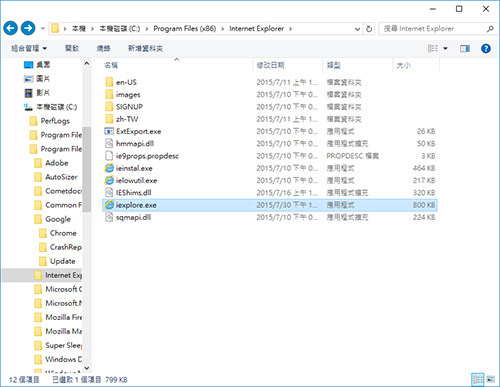Toggle the preview pane icon
The width and height of the screenshot is (500, 387).
(465, 49)
